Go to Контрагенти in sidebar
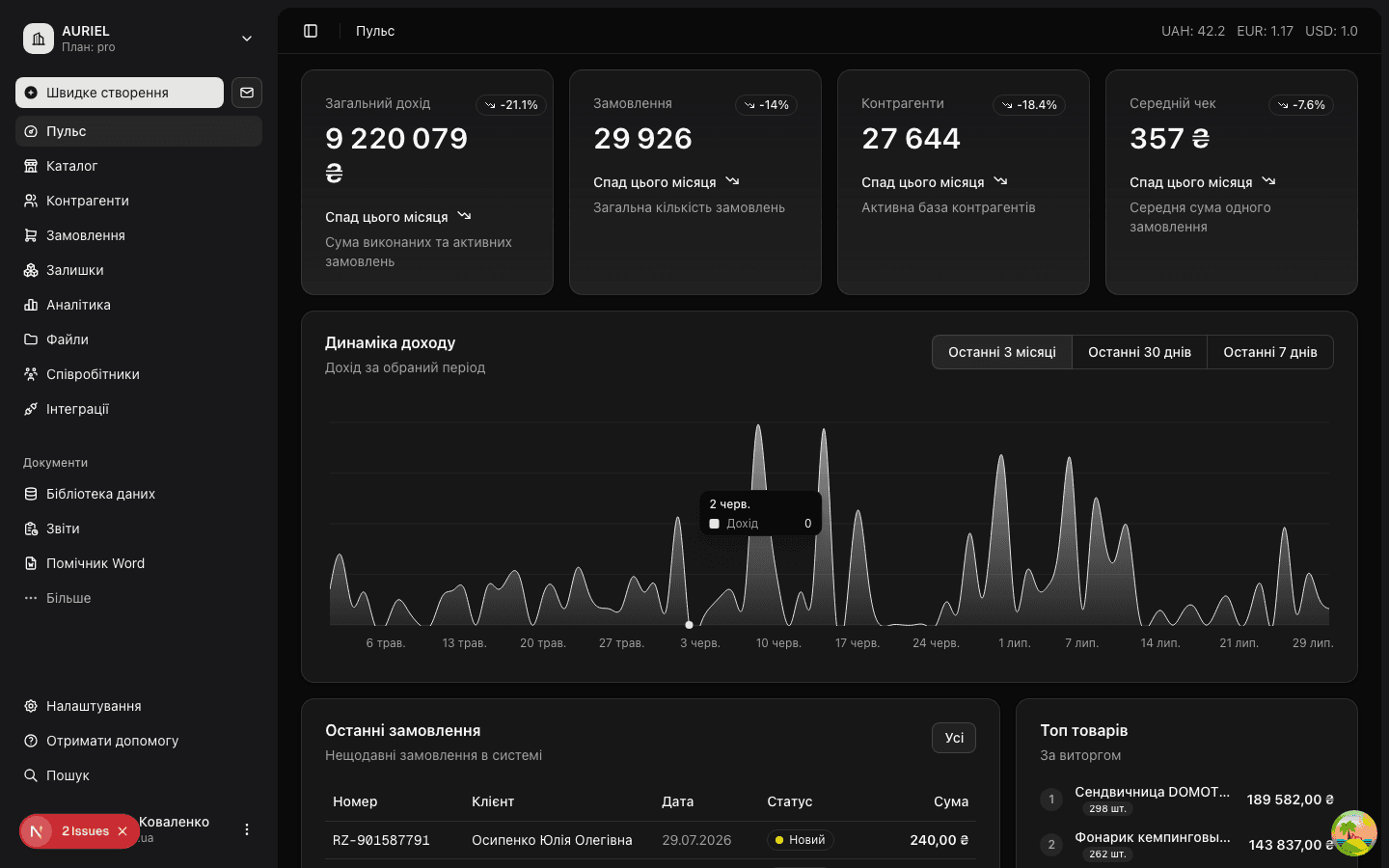This screenshot has width=1389, height=868. pos(139,201)
